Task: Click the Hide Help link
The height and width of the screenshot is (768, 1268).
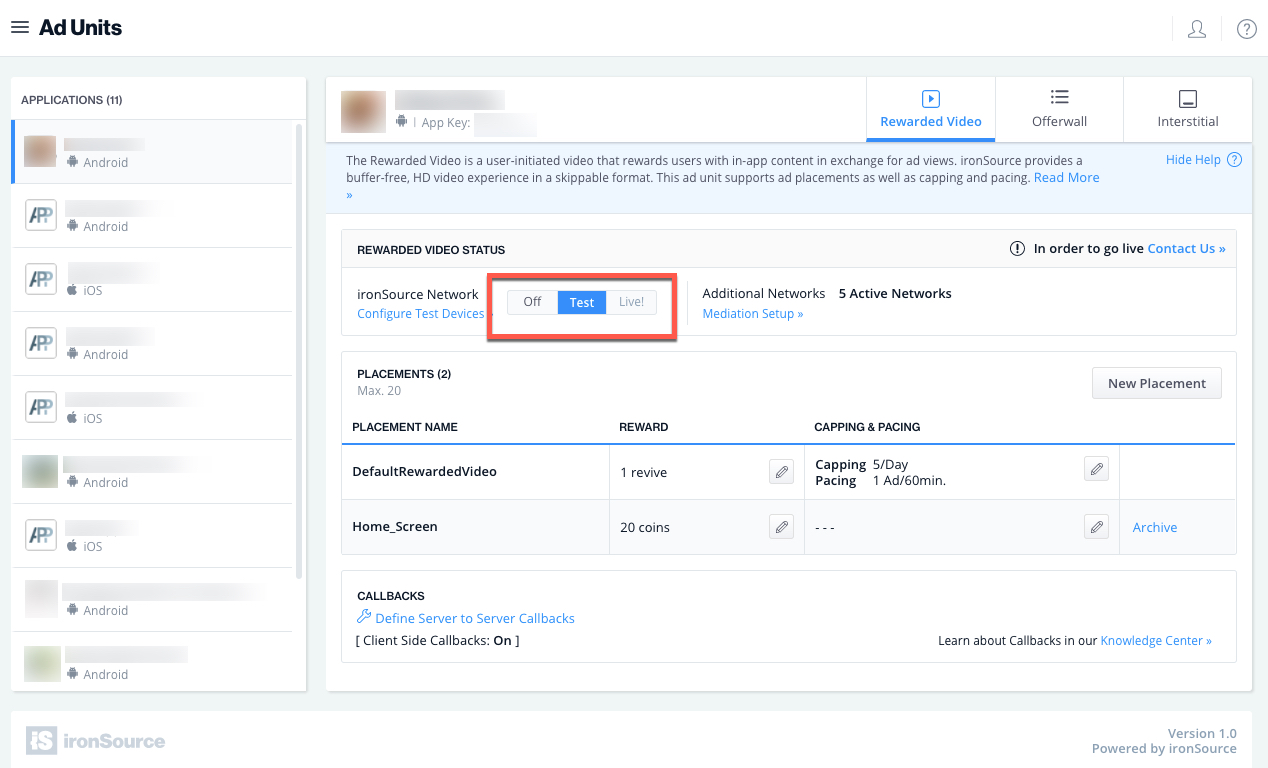Action: 1193,160
